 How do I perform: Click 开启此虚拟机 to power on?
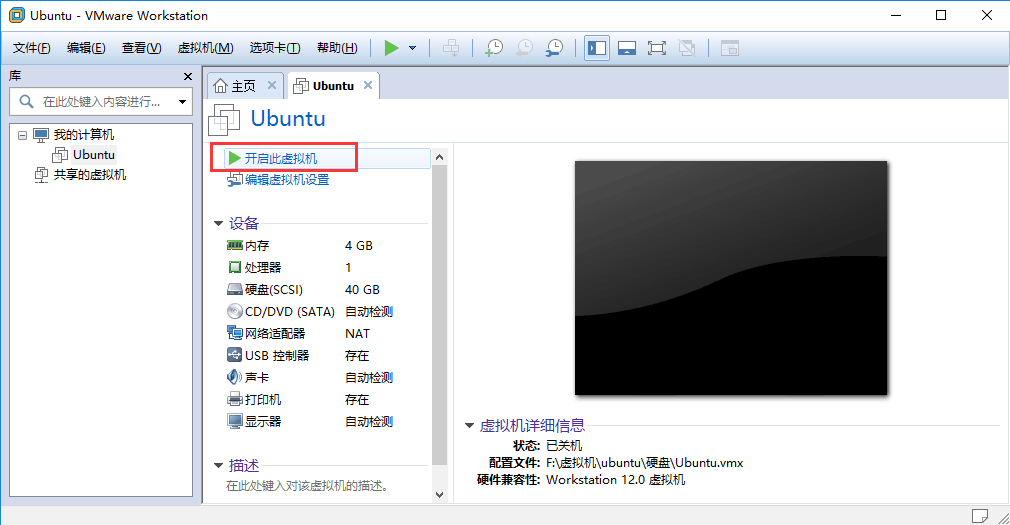pyautogui.click(x=281, y=158)
